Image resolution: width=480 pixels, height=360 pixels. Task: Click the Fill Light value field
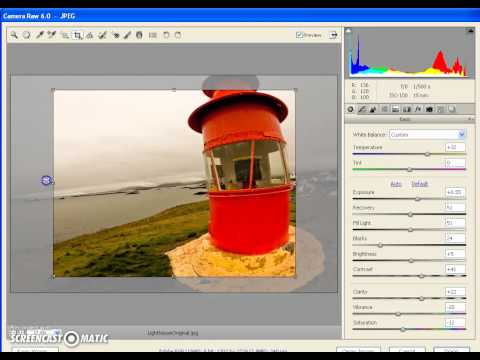(x=455, y=223)
